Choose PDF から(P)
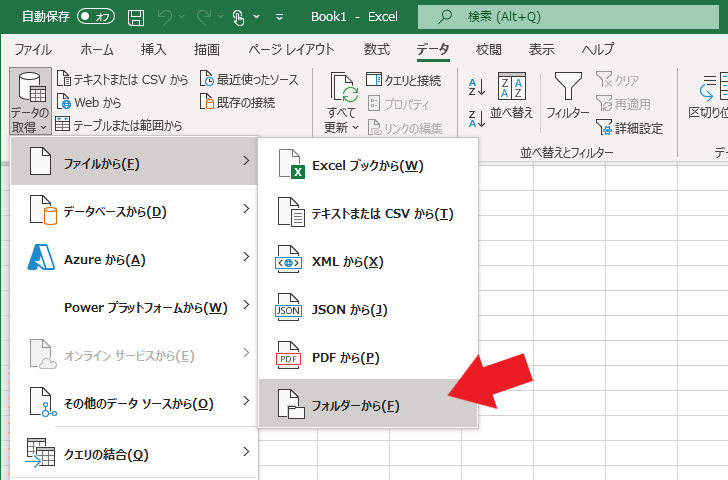 click(368, 357)
